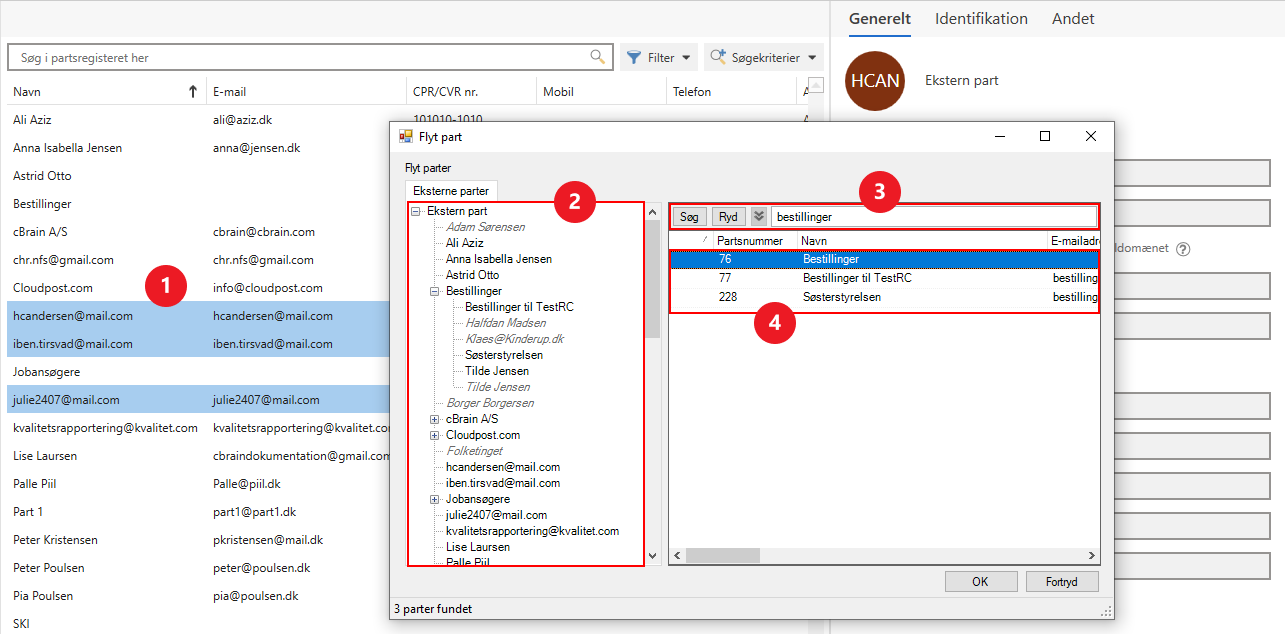Screen dimensions: 1285x634
Task: Open the Filter dropdown arrow
Action: coord(686,58)
